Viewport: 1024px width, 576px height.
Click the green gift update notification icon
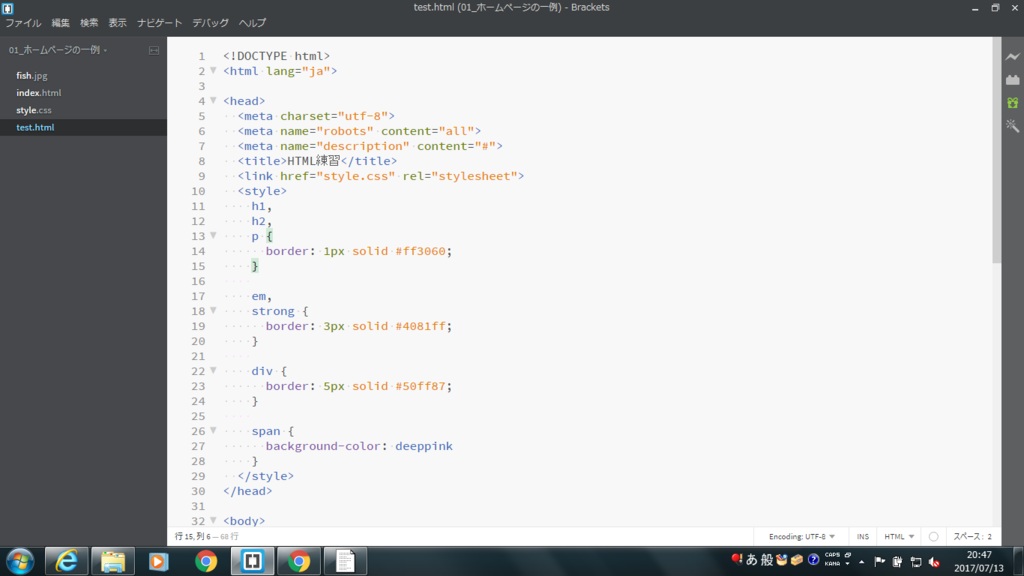coord(1012,103)
